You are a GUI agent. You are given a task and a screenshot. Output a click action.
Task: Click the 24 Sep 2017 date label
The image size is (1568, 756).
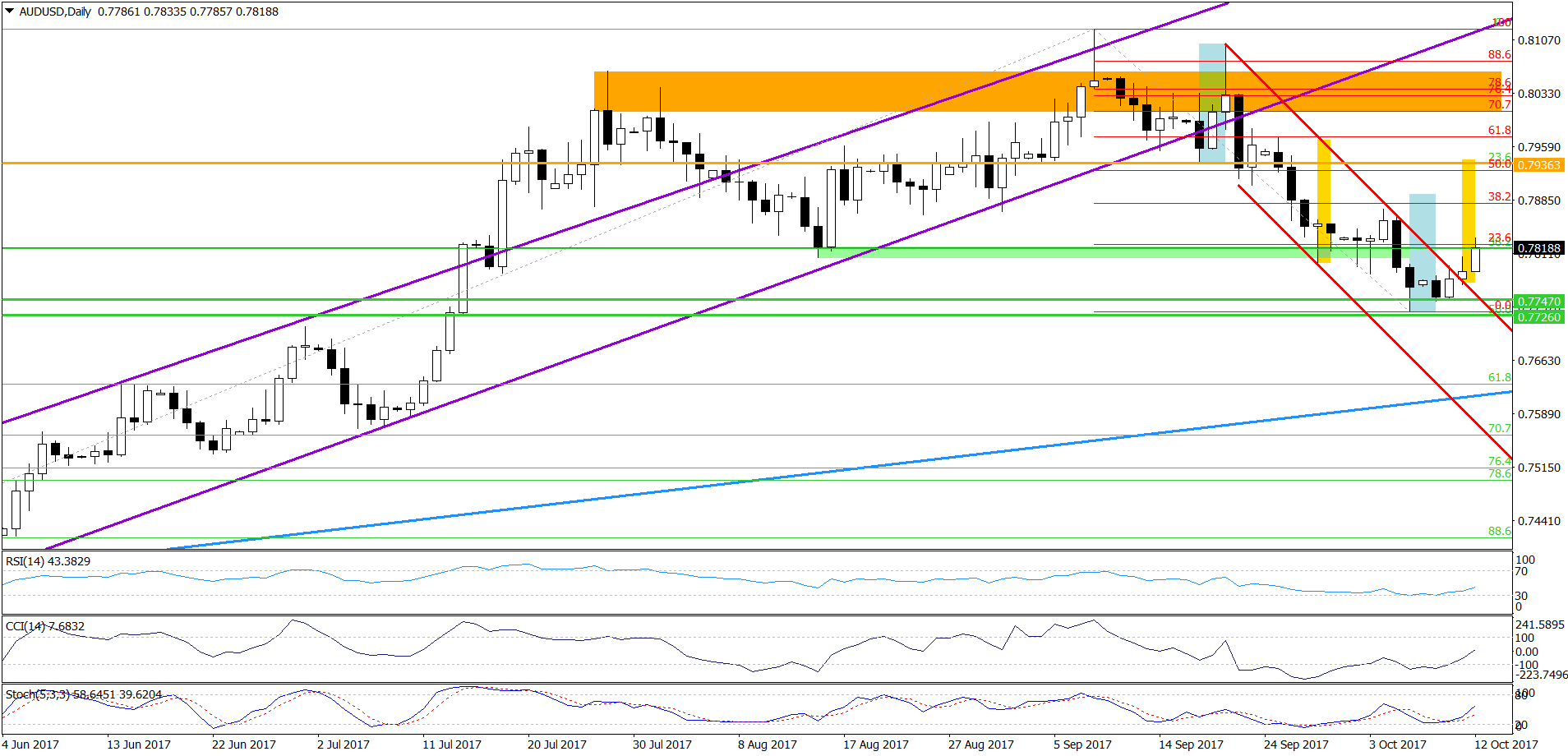pos(1297,744)
